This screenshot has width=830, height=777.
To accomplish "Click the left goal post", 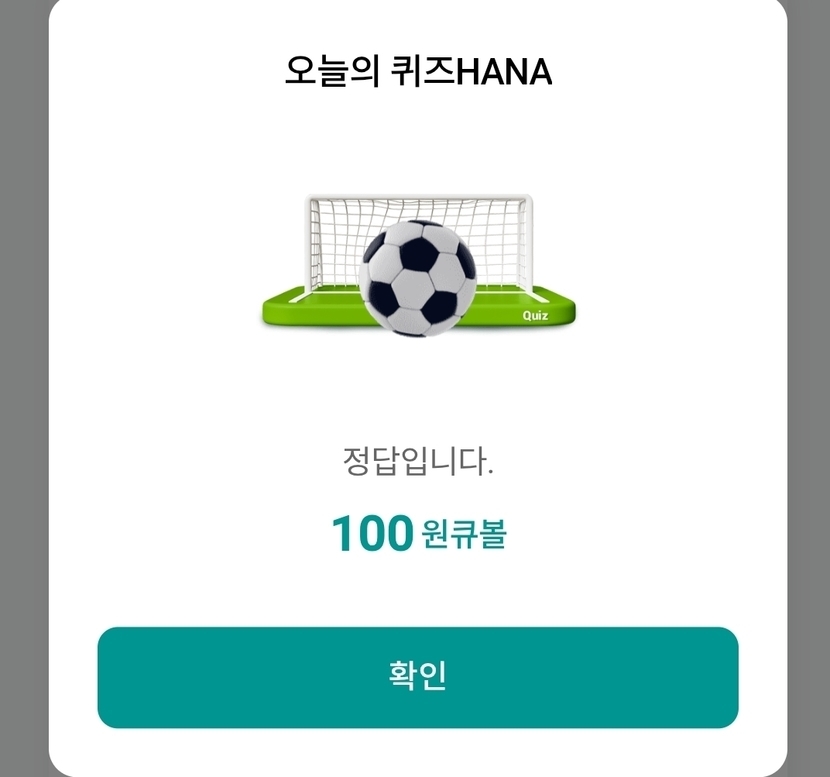I will [x=310, y=242].
